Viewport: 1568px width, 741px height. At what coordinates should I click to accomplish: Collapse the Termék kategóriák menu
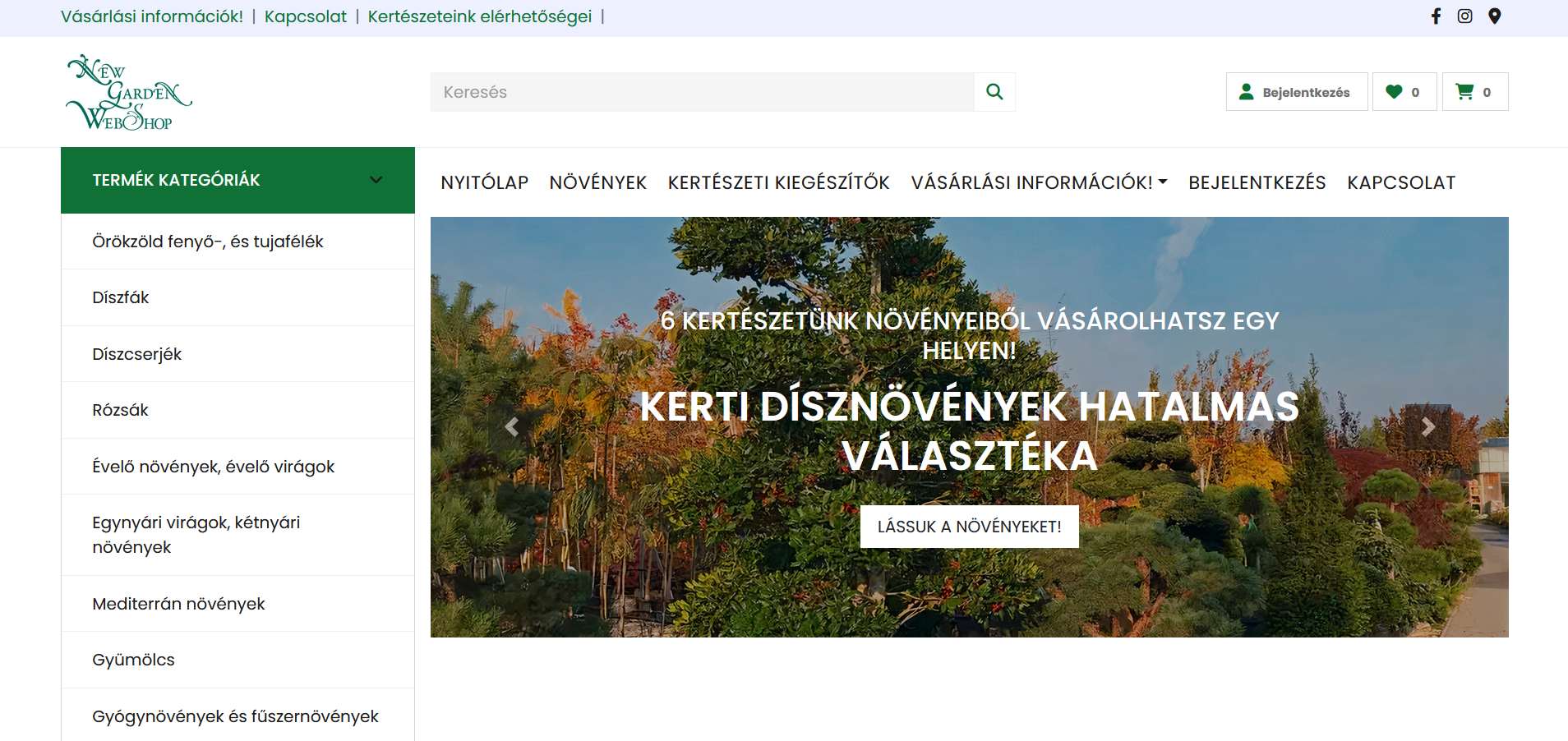[238, 180]
